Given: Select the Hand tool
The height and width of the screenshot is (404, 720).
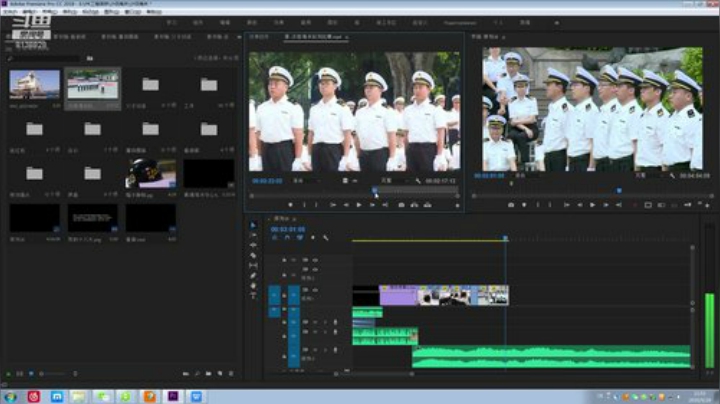Looking at the screenshot, I should (x=253, y=286).
